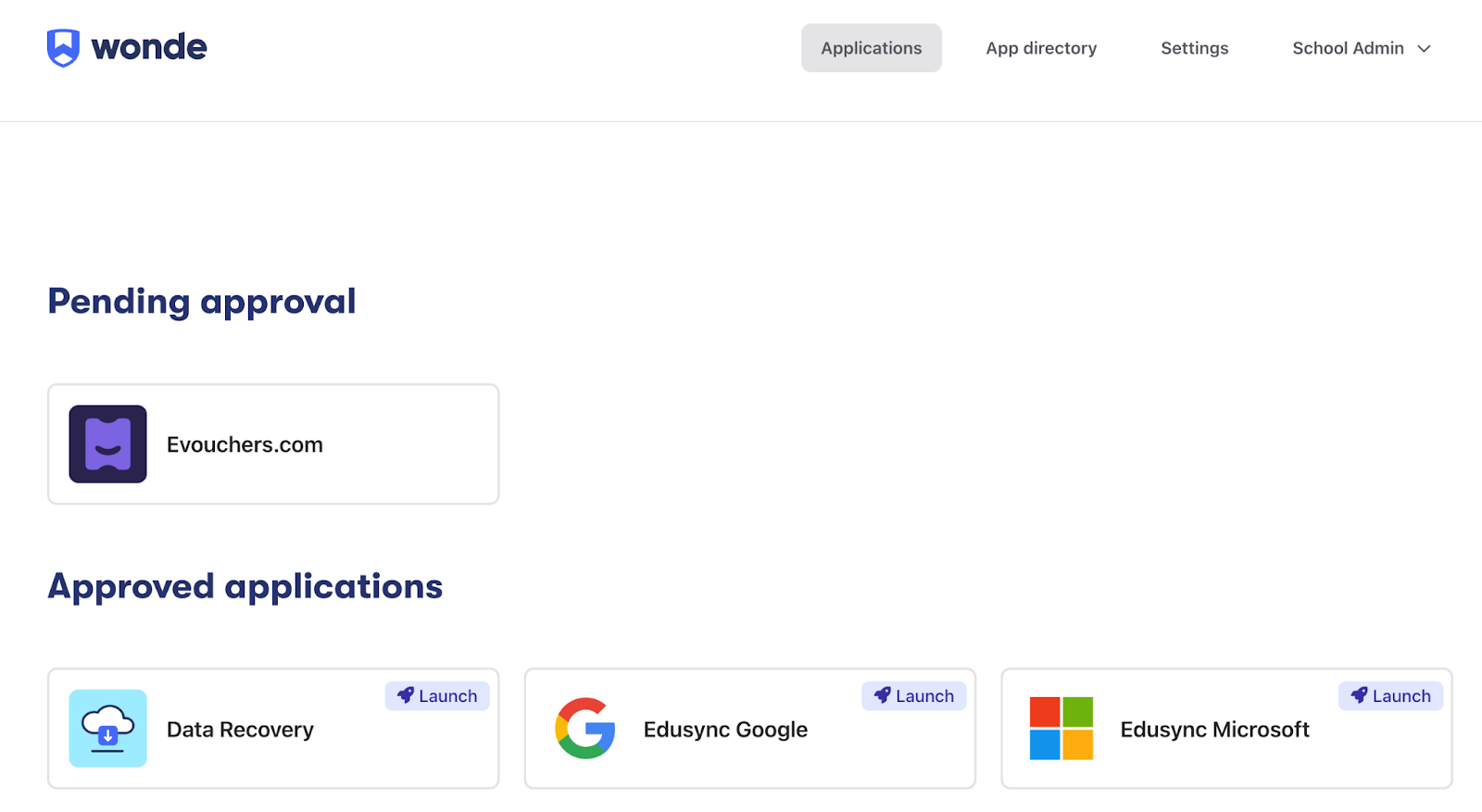Open the pending Evouchers.com application name

[245, 445]
